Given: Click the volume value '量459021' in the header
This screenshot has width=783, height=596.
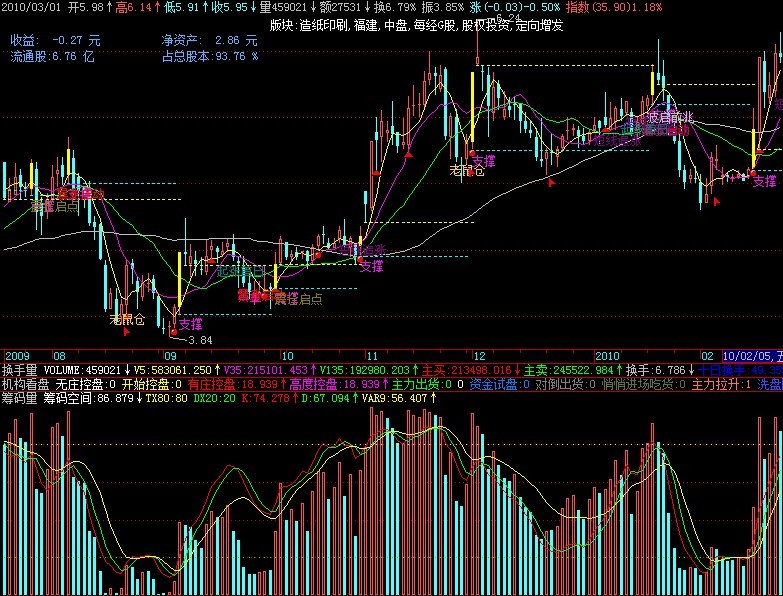Looking at the screenshot, I should [x=286, y=7].
